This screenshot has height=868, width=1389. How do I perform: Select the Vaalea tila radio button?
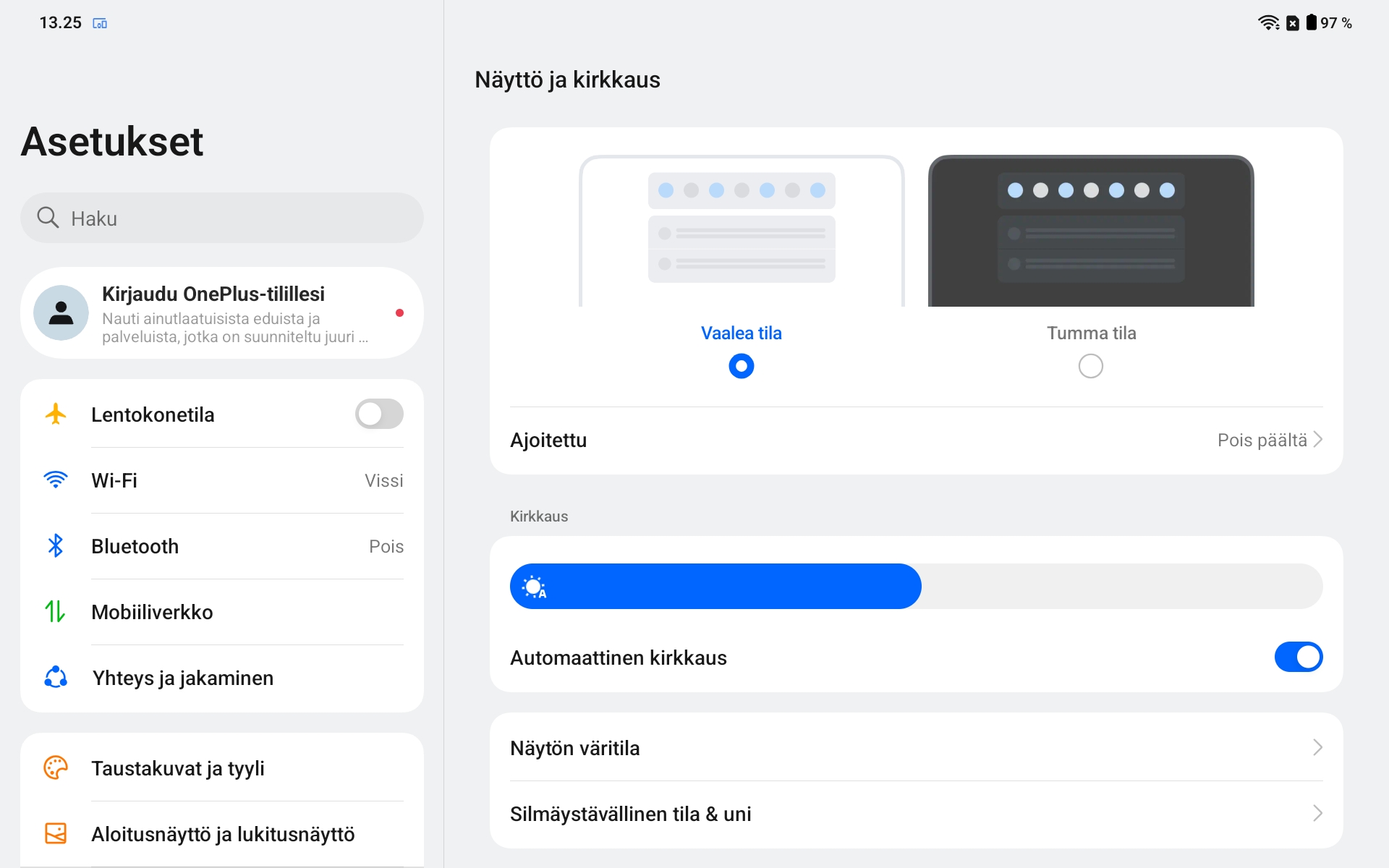coord(742,366)
